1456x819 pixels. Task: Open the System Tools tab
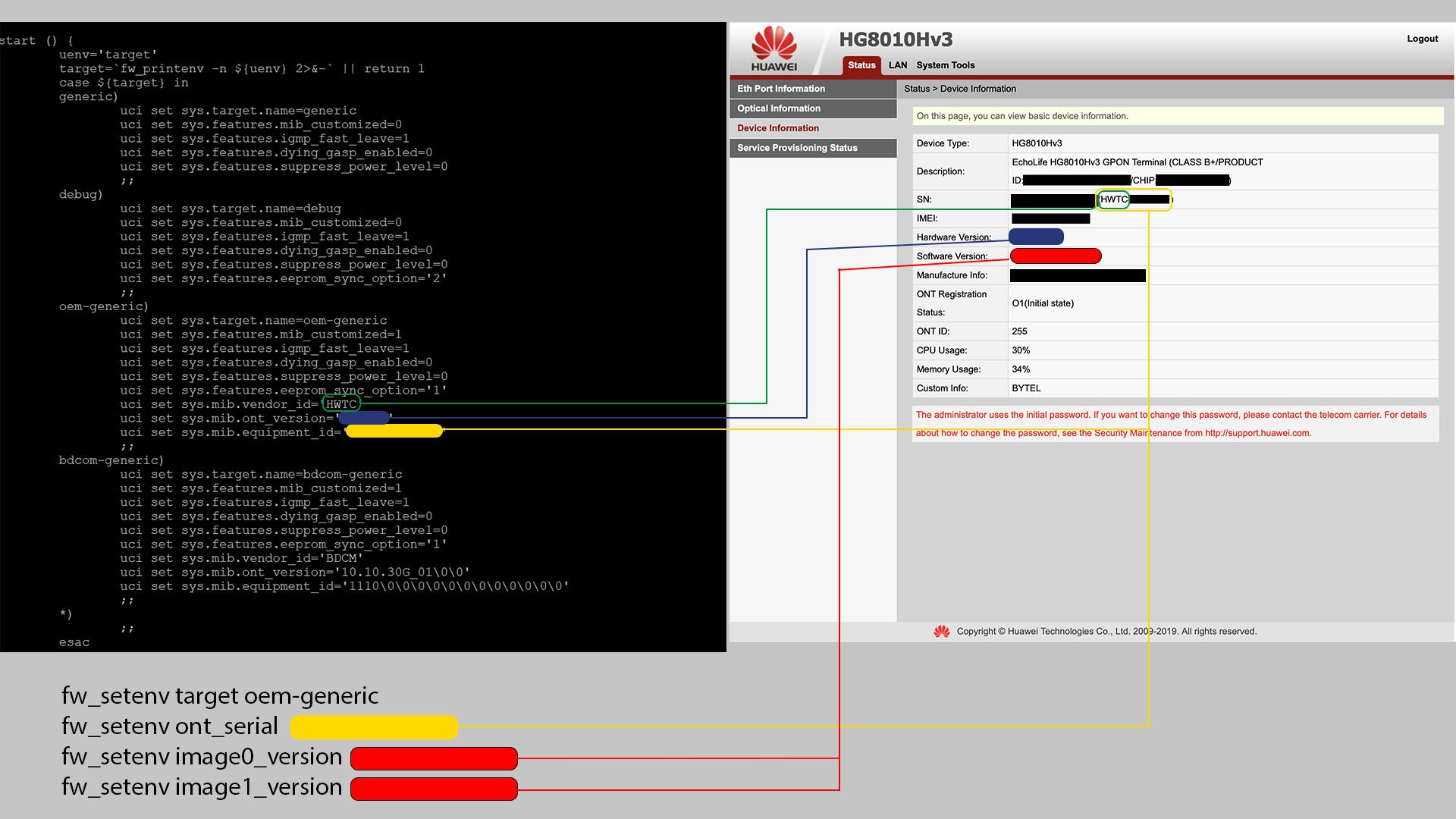coord(945,65)
